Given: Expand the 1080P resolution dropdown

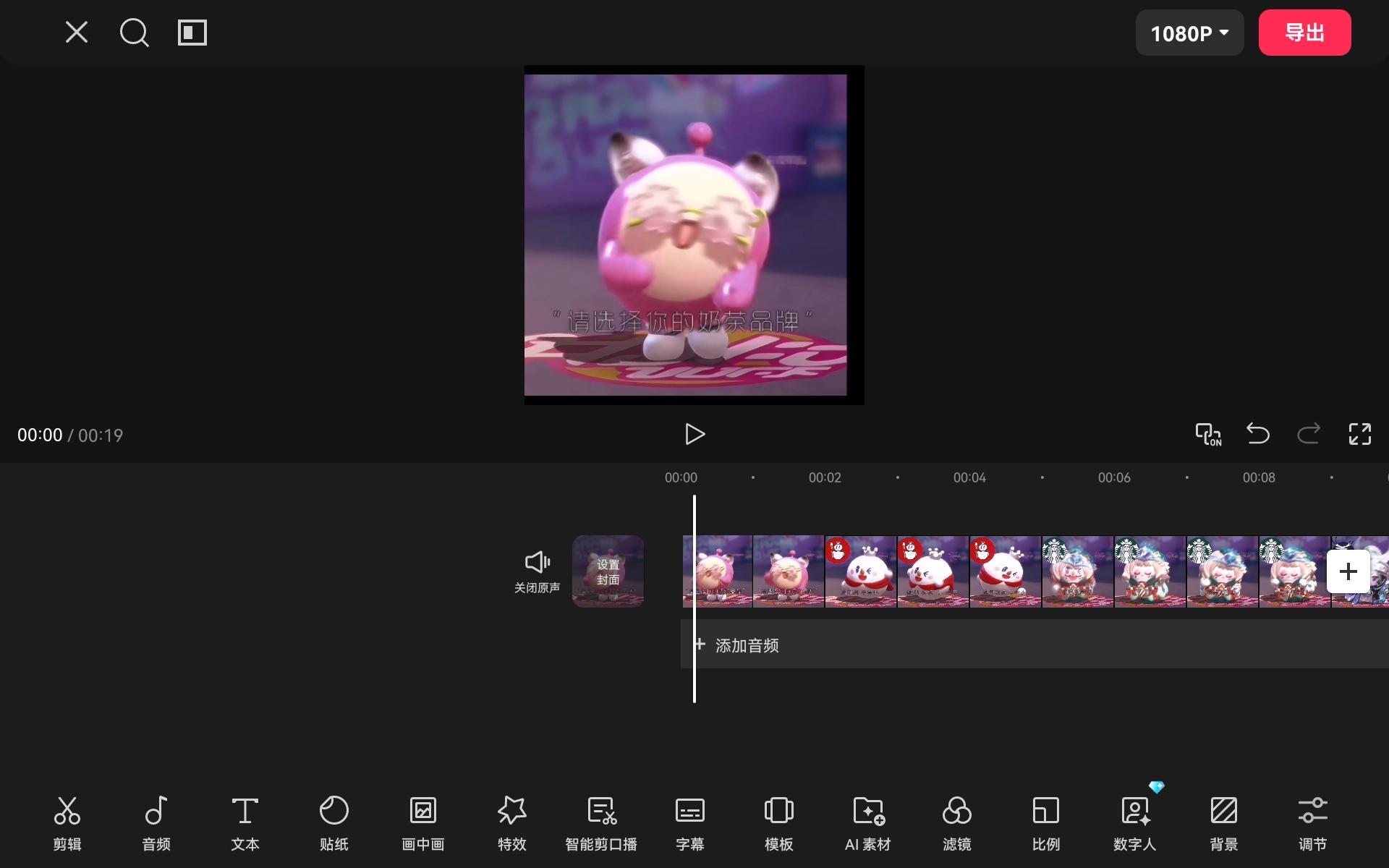Looking at the screenshot, I should tap(1189, 33).
